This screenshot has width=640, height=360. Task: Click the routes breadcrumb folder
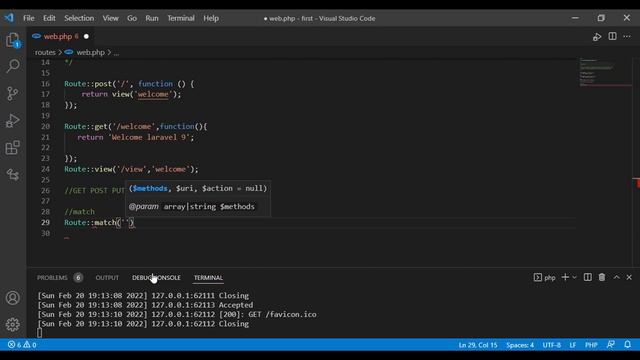click(x=45, y=52)
